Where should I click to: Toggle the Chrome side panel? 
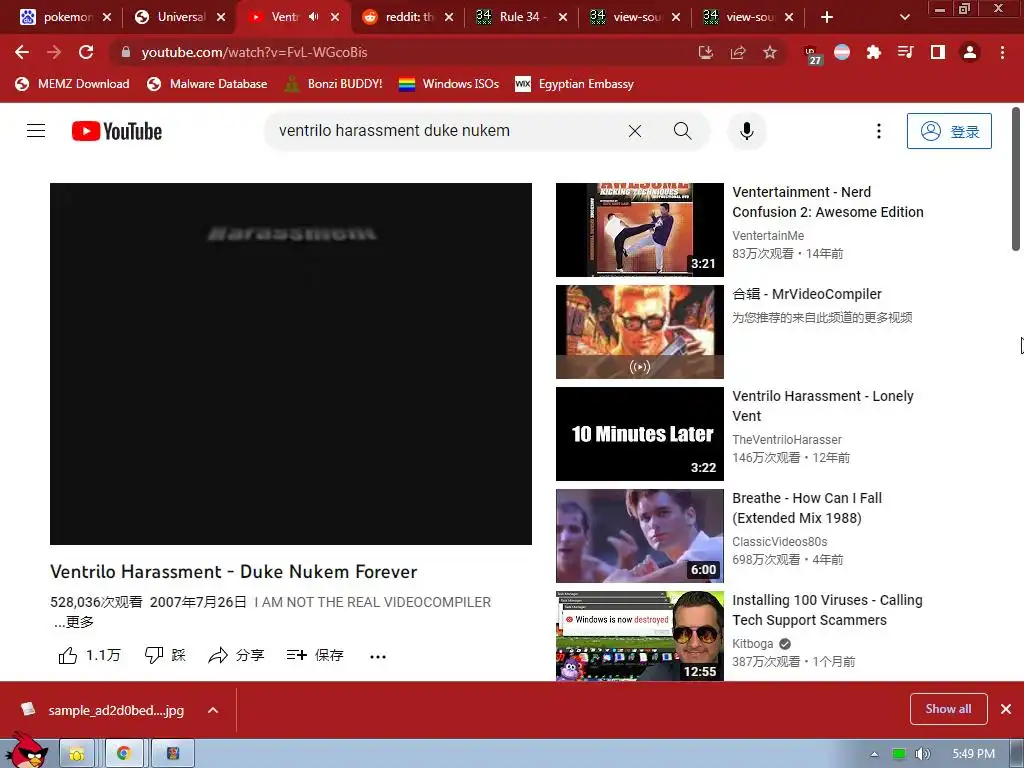point(938,52)
